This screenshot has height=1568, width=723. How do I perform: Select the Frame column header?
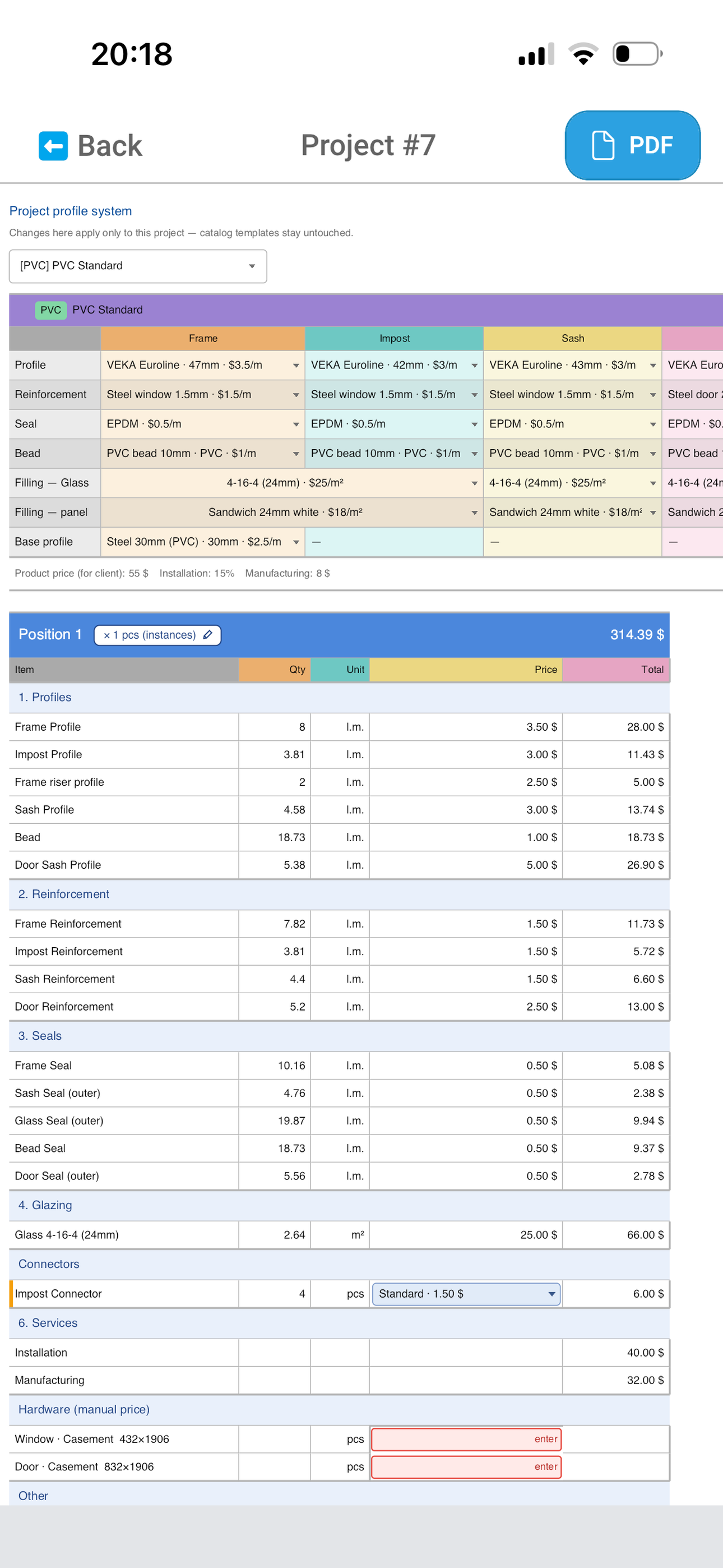tap(203, 338)
